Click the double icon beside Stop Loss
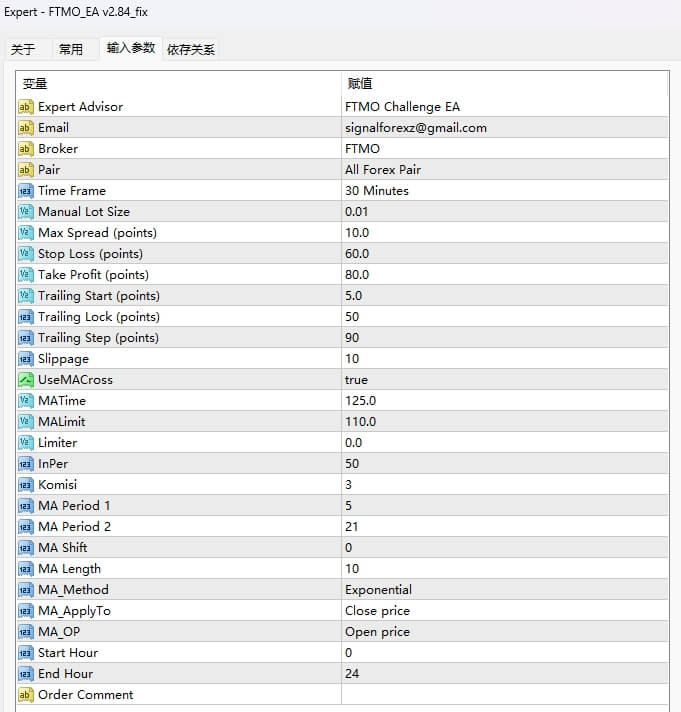Image resolution: width=681 pixels, height=712 pixels. pos(25,253)
